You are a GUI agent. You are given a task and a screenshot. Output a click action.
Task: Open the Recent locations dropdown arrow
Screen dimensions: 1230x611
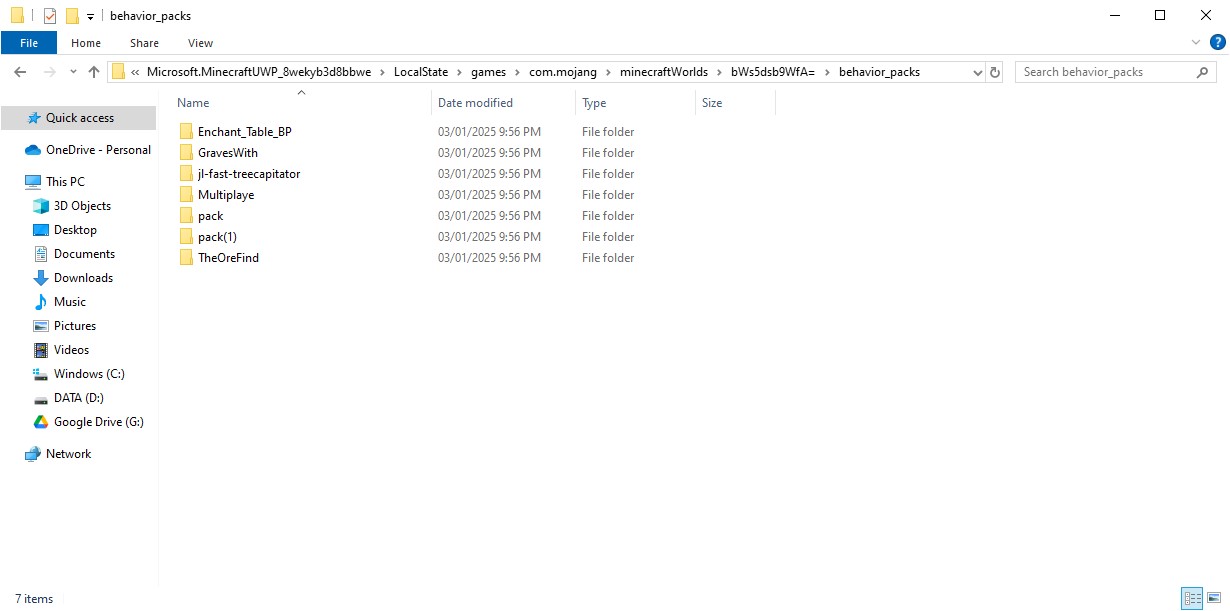tap(73, 72)
